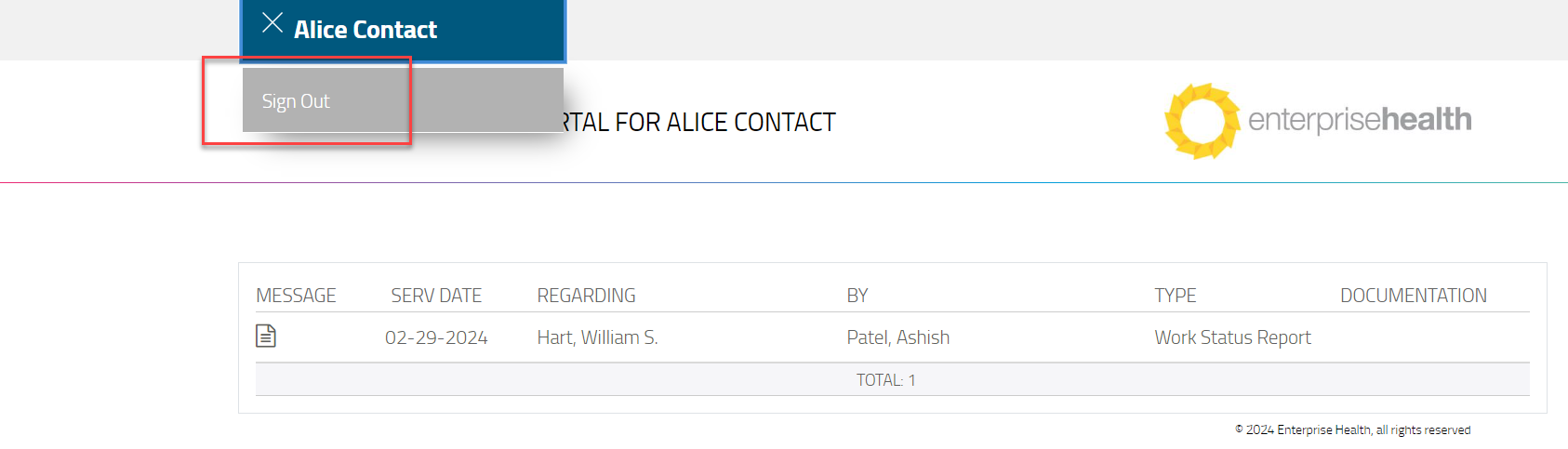
Task: Sort by the TYPE column header
Action: click(1175, 296)
